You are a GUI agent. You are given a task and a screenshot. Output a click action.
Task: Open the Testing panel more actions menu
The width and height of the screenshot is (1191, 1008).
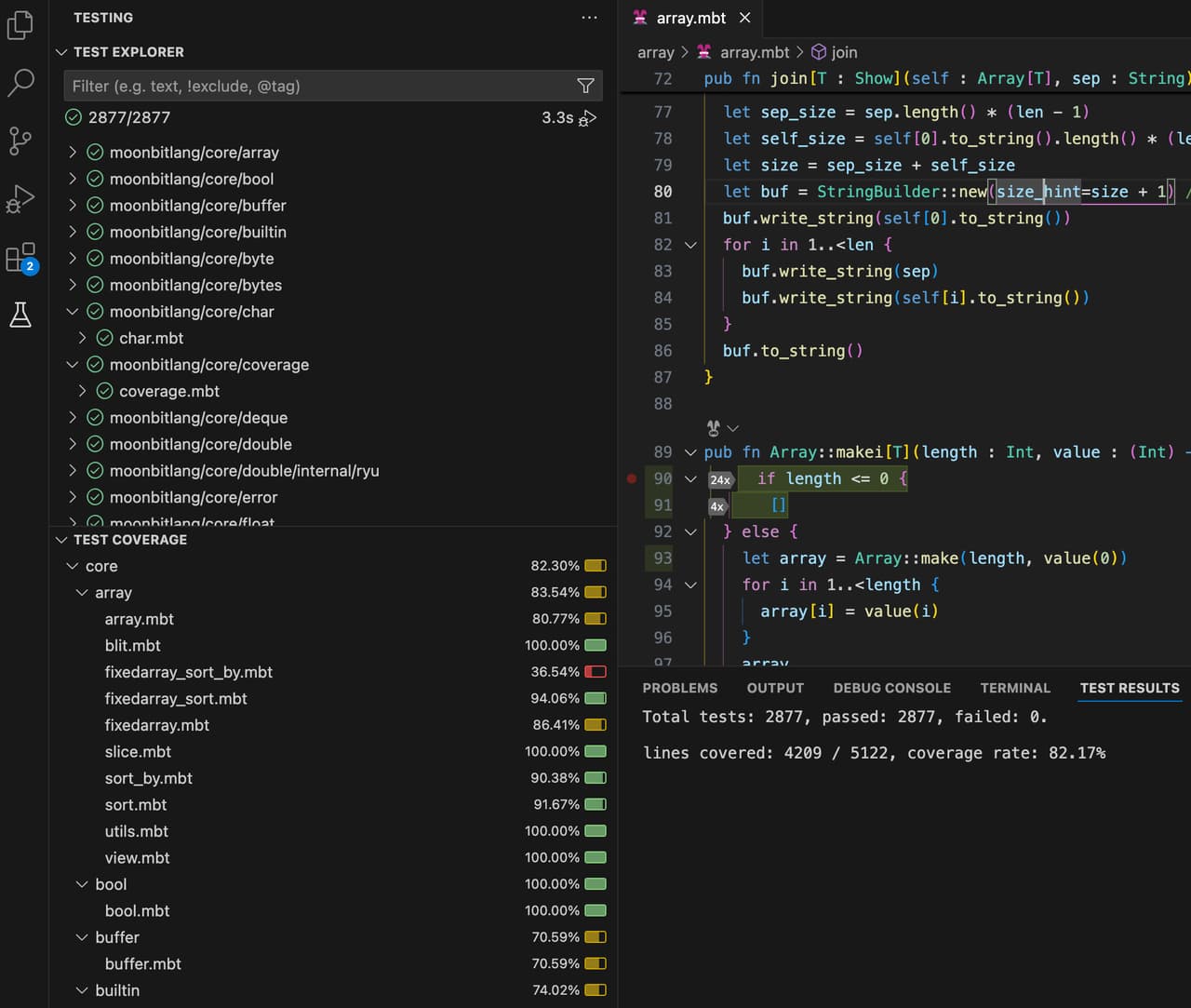(589, 18)
